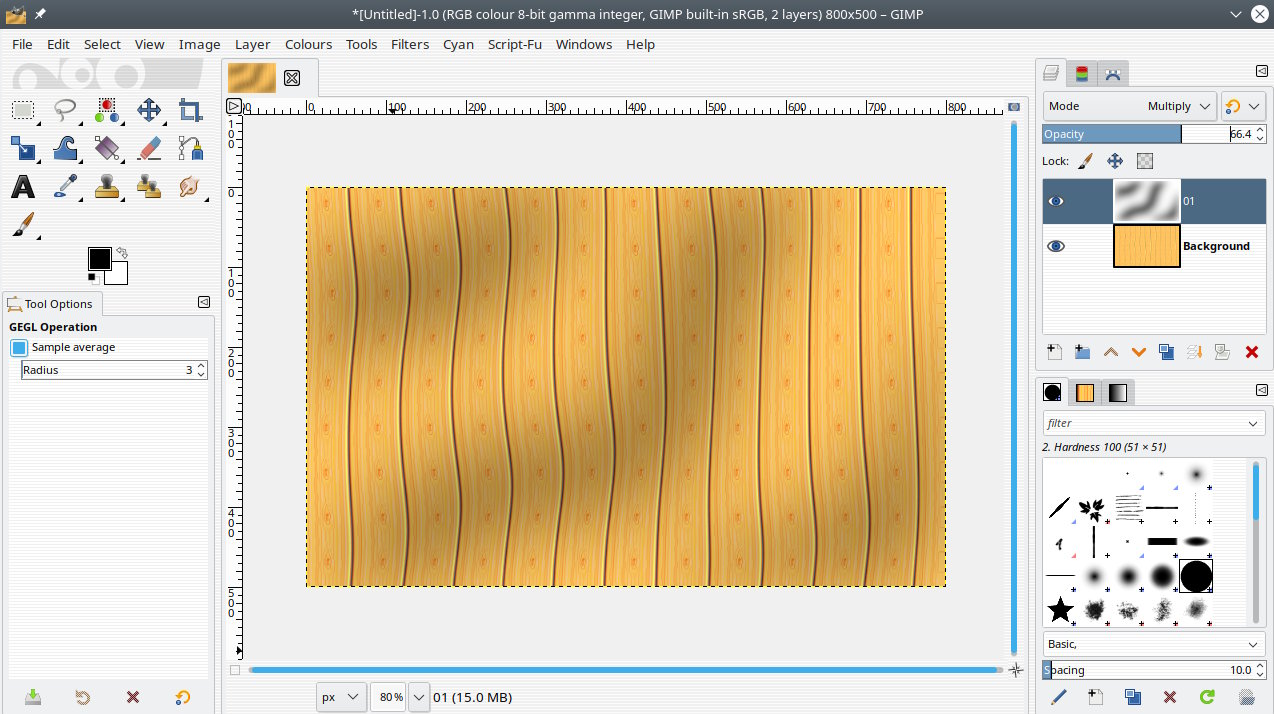Image resolution: width=1274 pixels, height=714 pixels.
Task: Select the Paths tool
Action: click(x=190, y=148)
